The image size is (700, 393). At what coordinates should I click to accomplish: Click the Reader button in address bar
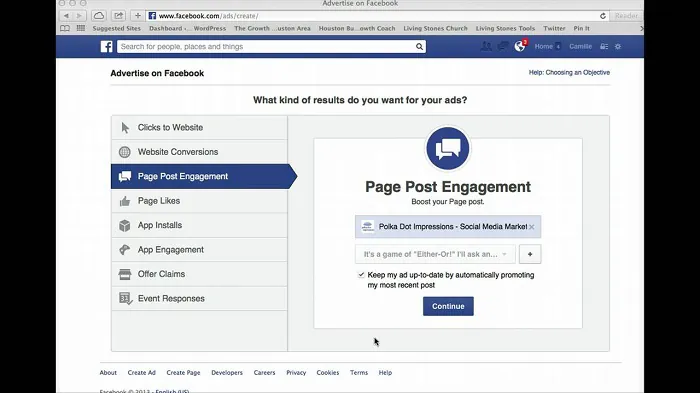point(626,16)
